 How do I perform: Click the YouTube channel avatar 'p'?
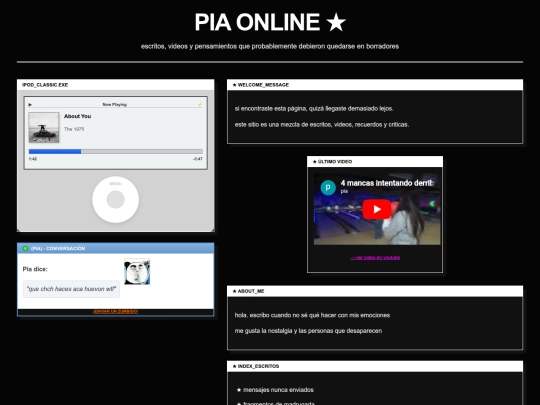tap(328, 187)
